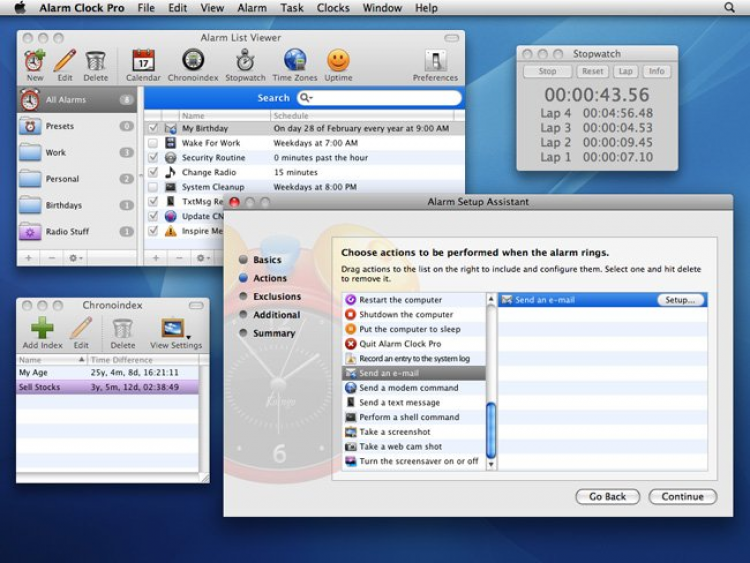The width and height of the screenshot is (750, 563).
Task: Expand the search magnifier options dropdown
Action: point(306,98)
